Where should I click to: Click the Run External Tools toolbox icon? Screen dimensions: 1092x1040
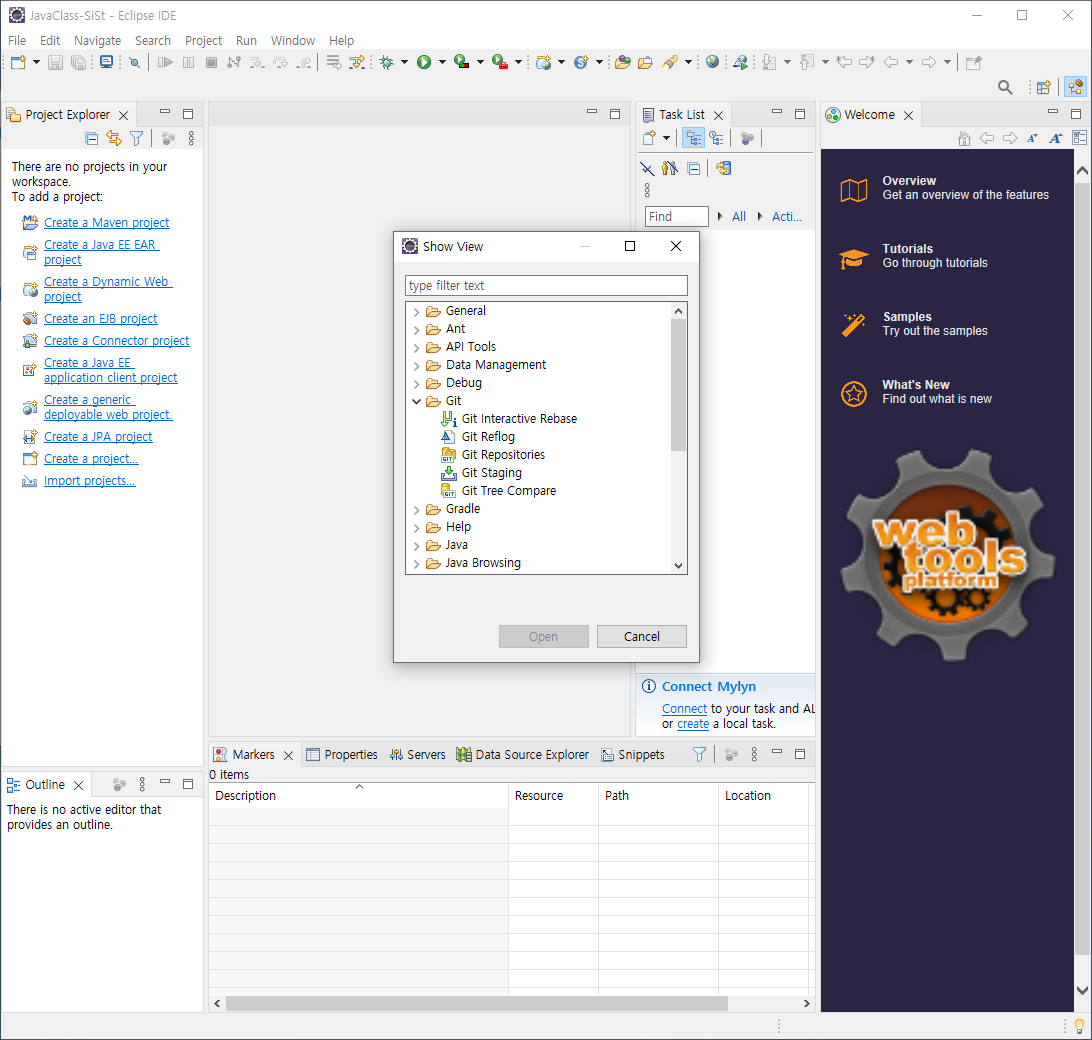point(499,62)
